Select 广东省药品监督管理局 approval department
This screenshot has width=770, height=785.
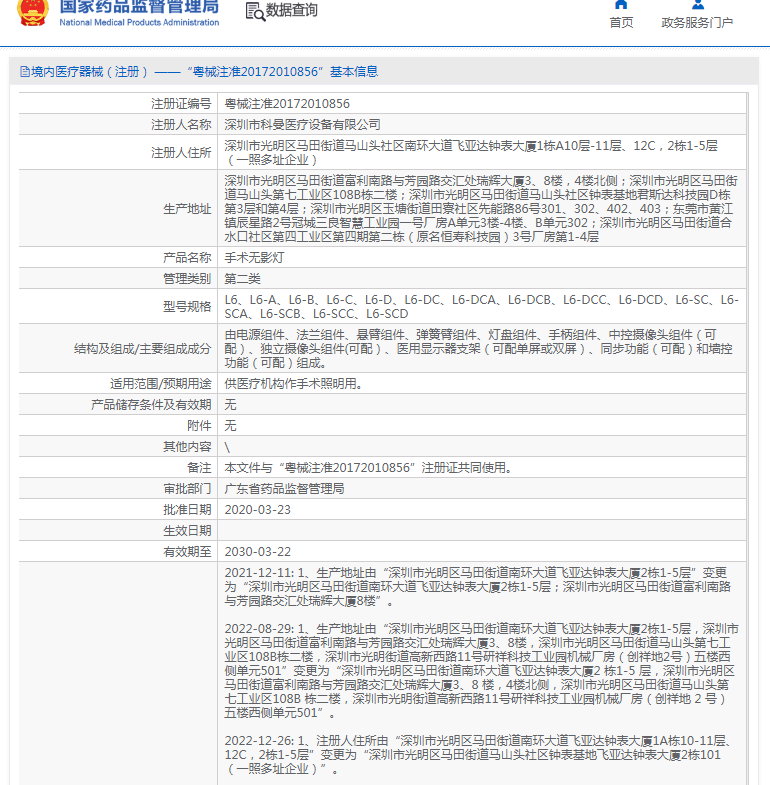tap(284, 489)
